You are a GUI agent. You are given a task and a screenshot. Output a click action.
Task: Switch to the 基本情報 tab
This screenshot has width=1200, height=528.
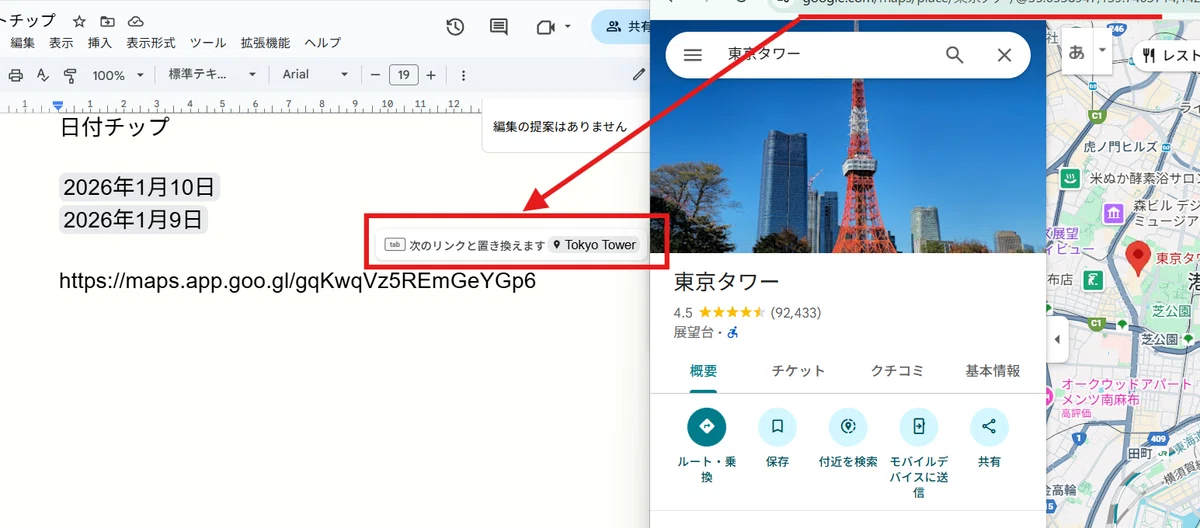[x=993, y=371]
